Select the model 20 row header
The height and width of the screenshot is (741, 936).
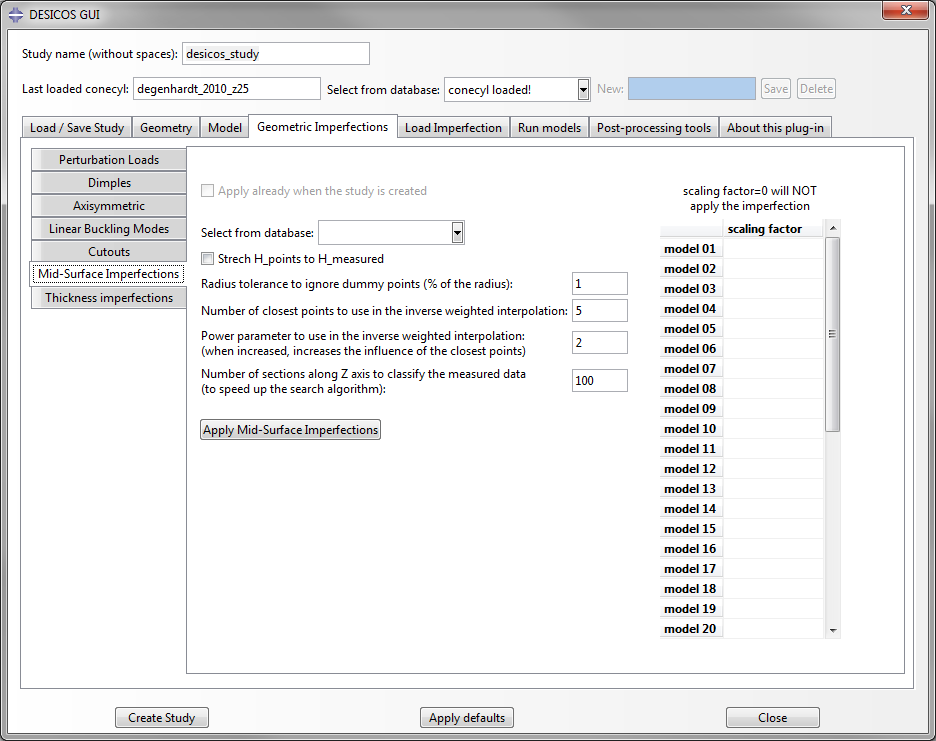pos(691,629)
